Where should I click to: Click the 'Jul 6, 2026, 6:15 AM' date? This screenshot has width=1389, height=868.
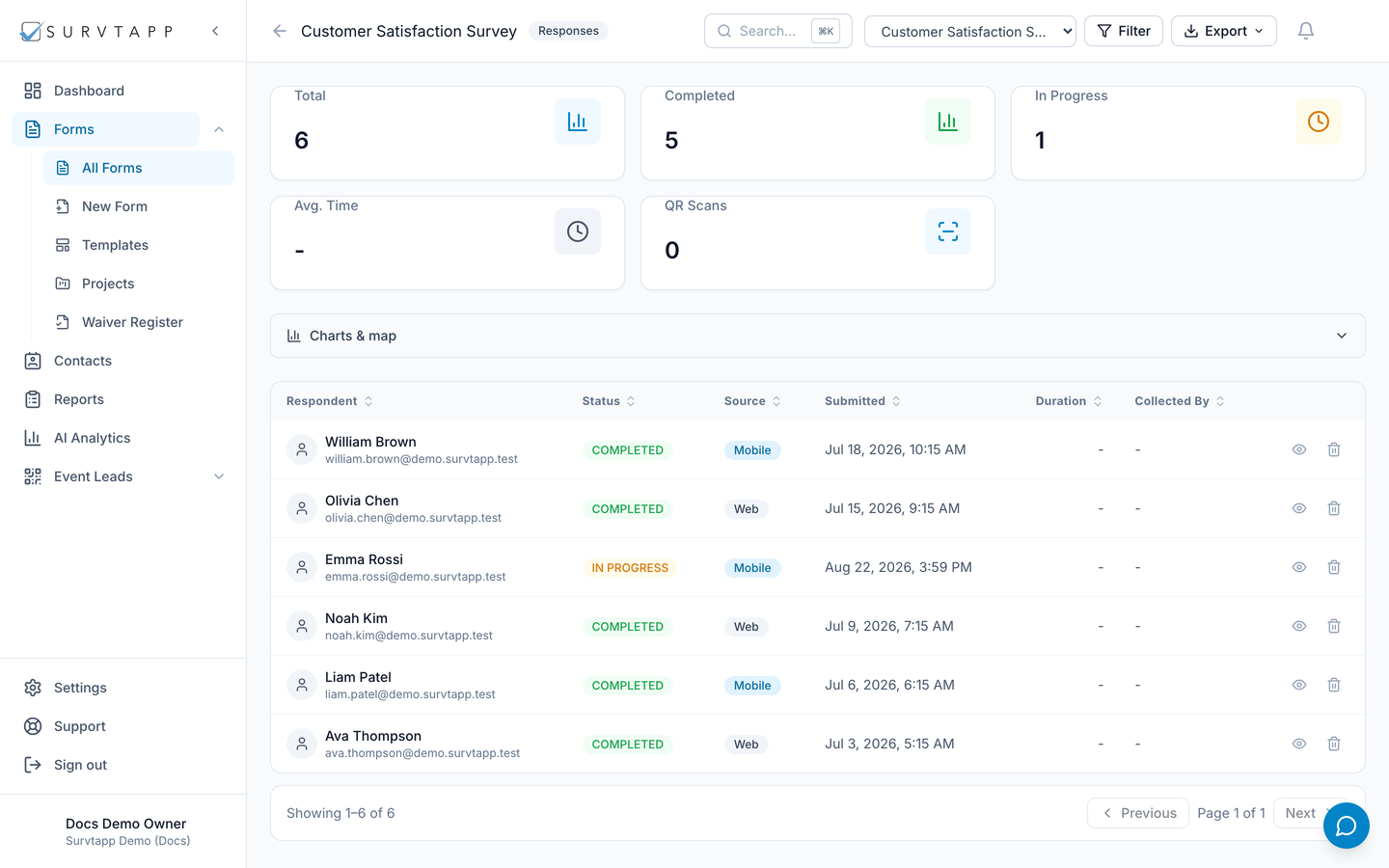coord(889,685)
